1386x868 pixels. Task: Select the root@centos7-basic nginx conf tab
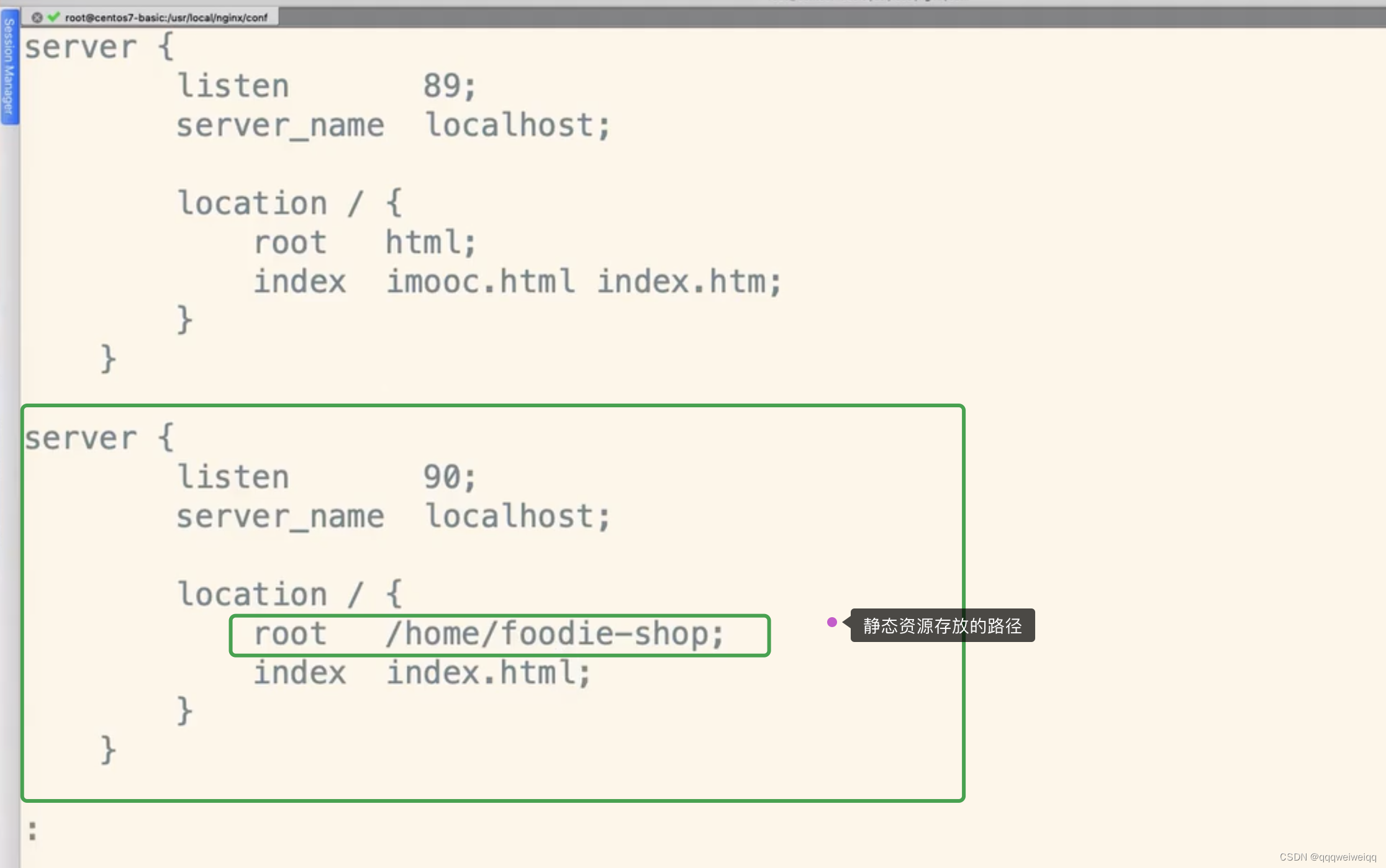click(166, 17)
